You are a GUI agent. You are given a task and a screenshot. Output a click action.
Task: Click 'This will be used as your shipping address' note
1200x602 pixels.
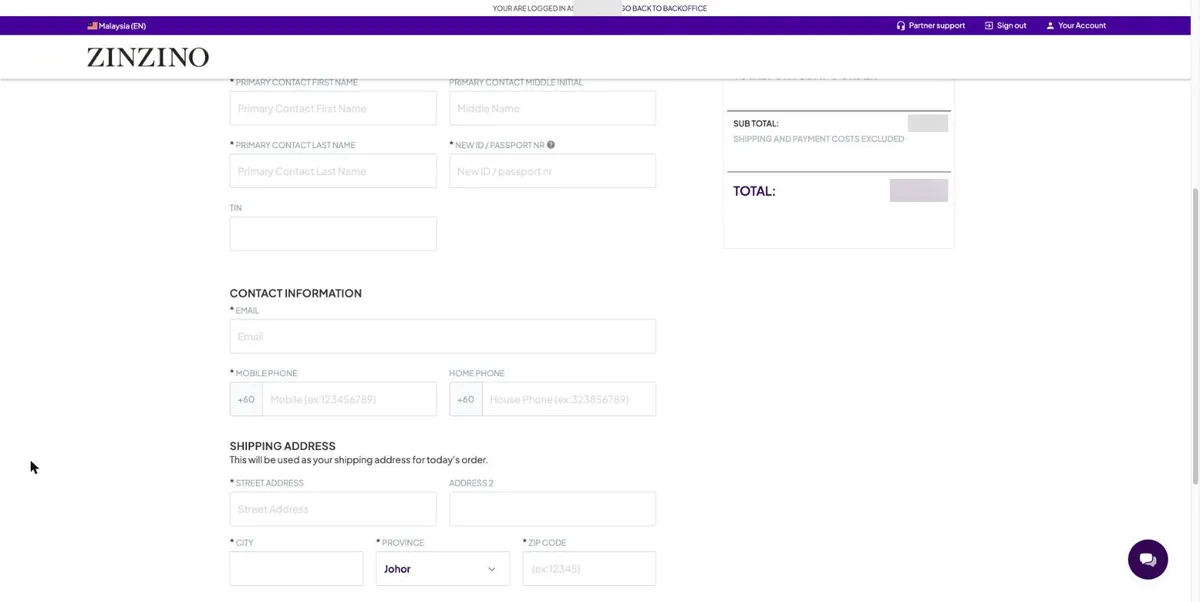(359, 460)
